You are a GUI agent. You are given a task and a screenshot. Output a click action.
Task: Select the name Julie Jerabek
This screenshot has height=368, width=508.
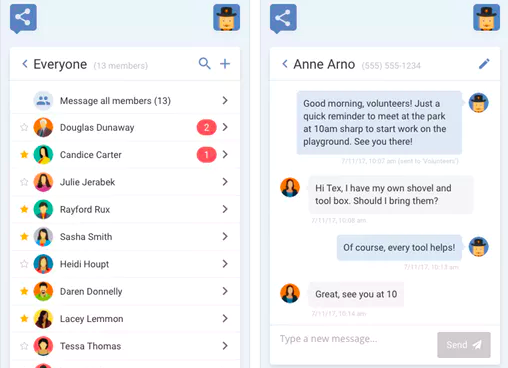(87, 182)
